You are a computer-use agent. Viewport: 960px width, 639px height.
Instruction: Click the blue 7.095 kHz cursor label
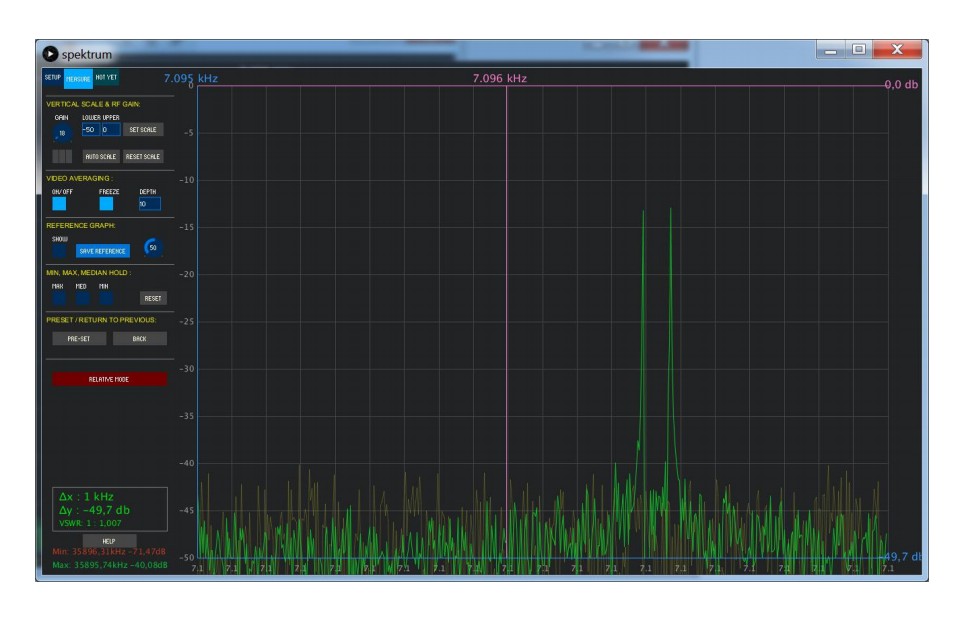point(190,78)
